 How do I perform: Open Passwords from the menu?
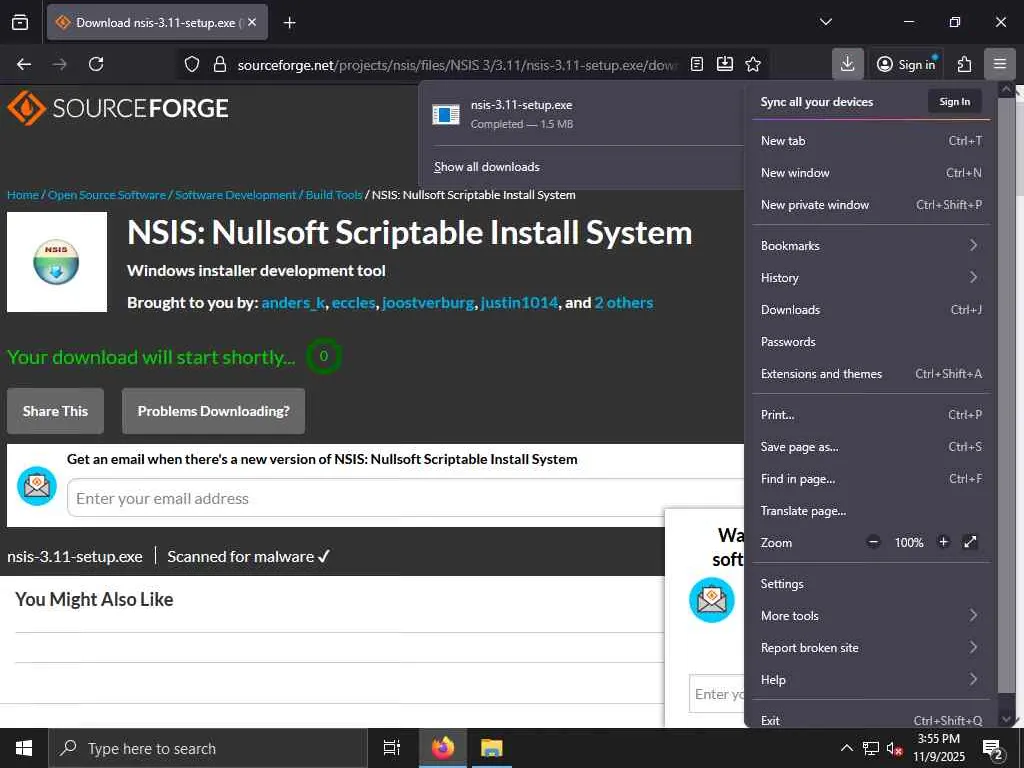(x=871, y=342)
